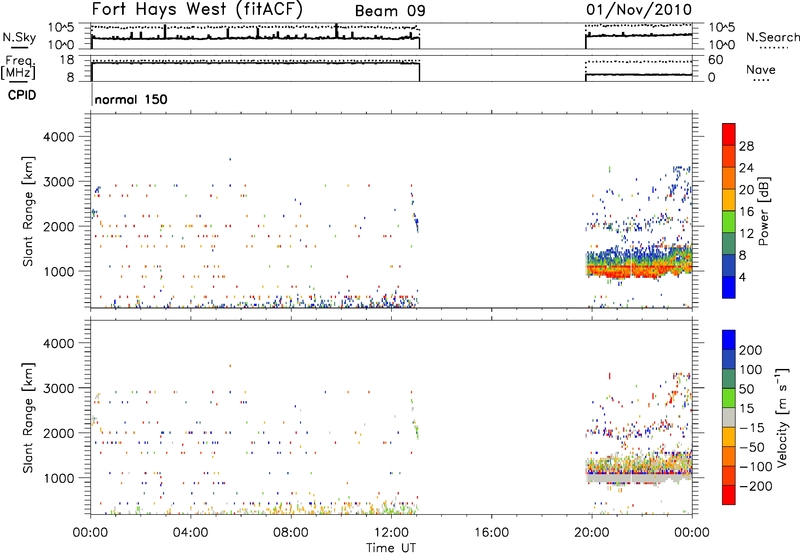Click the "28" power colorbar label
Viewport: 800px width, 554px height.
[746, 146]
